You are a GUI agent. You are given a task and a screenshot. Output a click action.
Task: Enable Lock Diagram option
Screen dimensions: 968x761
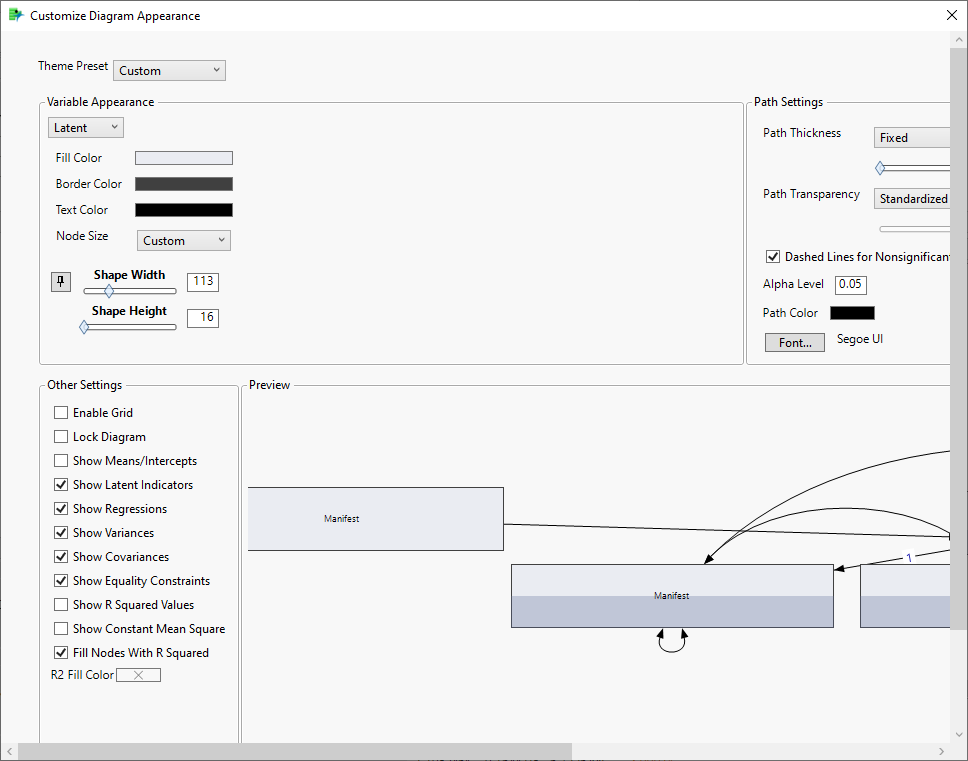[60, 436]
